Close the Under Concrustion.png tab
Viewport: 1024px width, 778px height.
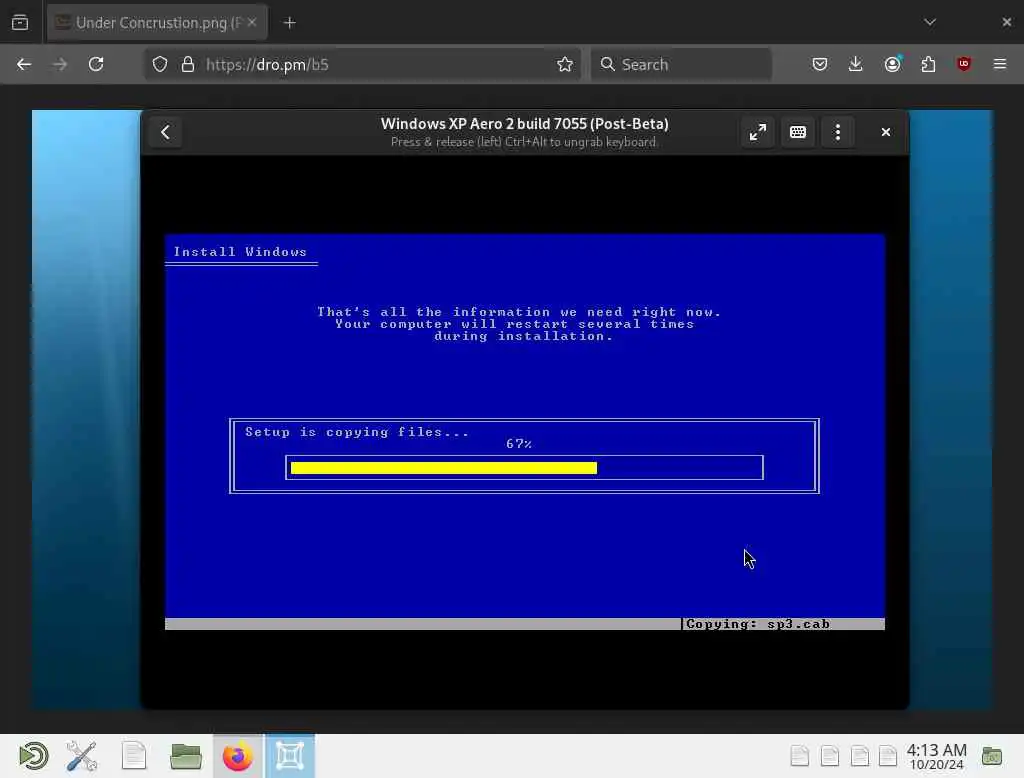(252, 22)
